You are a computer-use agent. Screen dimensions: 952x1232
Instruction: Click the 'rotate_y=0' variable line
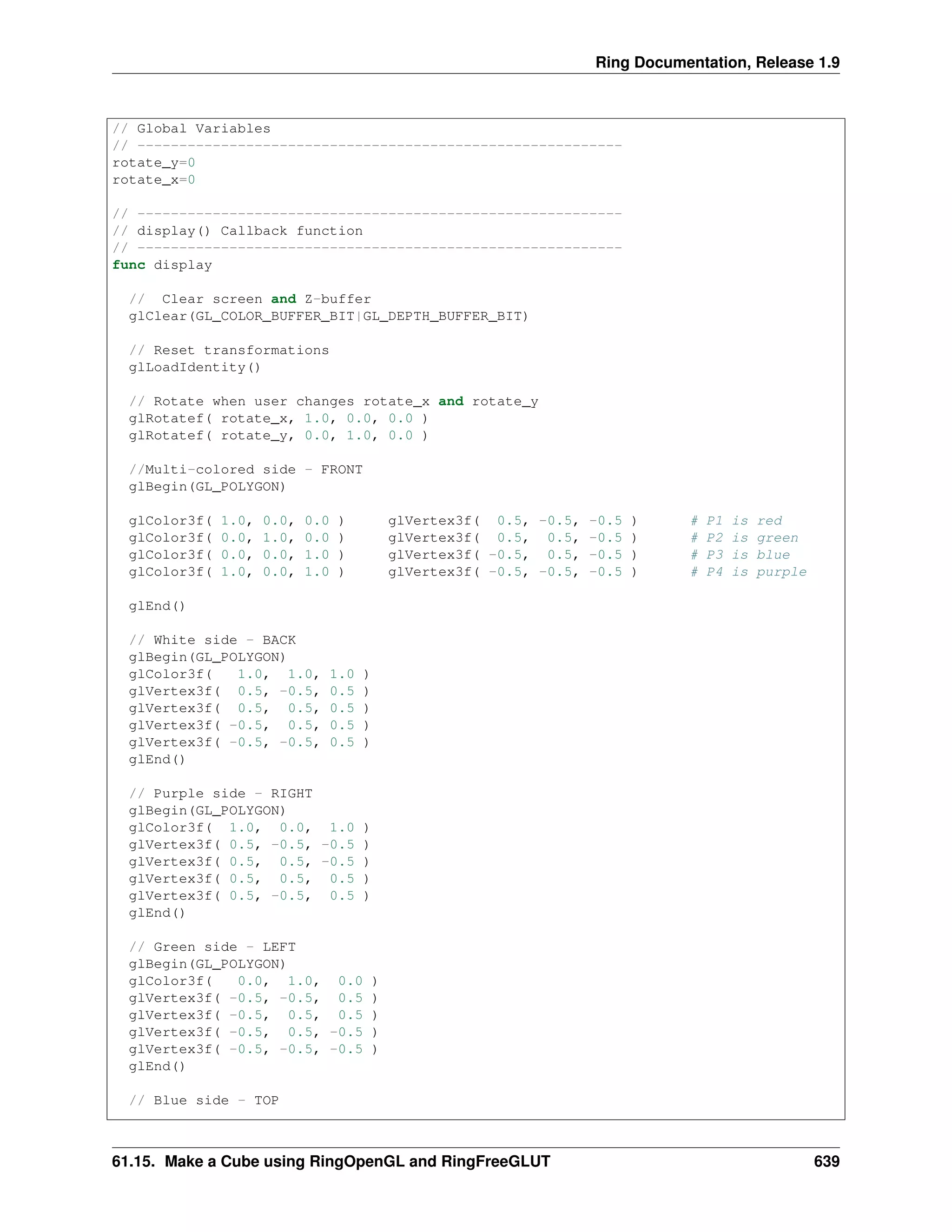(x=153, y=163)
